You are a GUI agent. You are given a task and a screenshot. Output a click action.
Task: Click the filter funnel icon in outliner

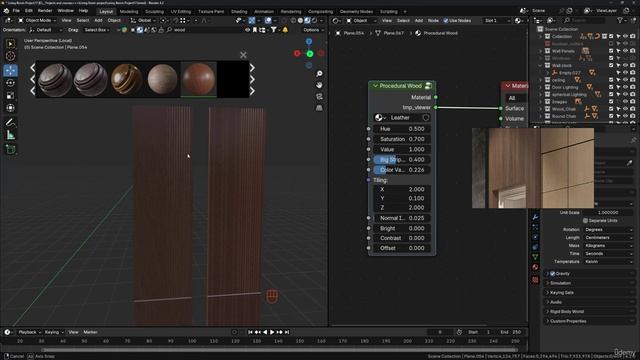[620, 20]
